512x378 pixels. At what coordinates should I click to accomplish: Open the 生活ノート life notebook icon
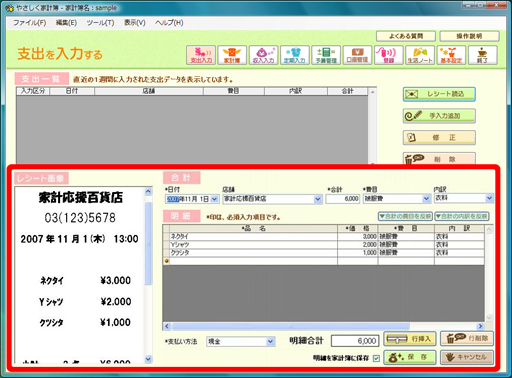tap(420, 55)
